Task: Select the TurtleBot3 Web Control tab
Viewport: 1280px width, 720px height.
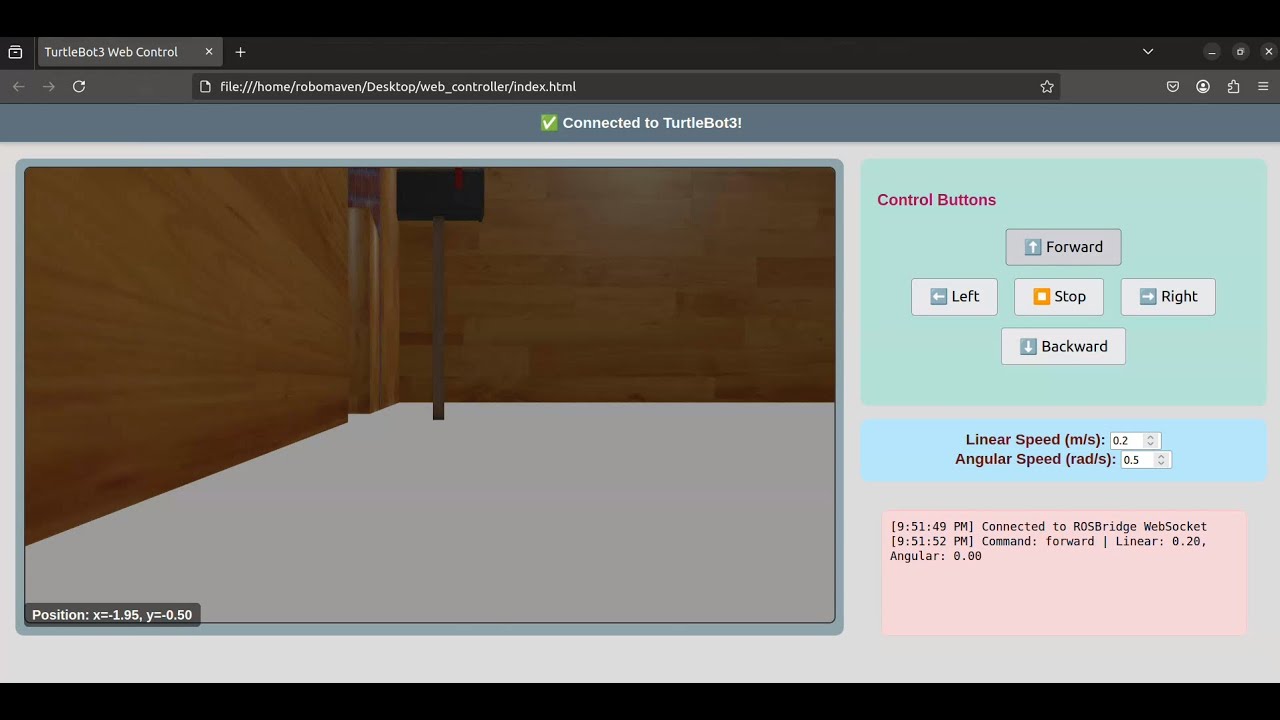Action: click(x=129, y=52)
